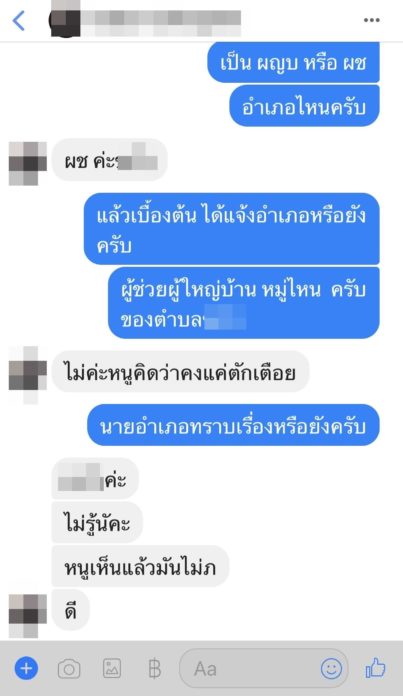
Task: Go back using the top-left chevron
Action: click(18, 20)
